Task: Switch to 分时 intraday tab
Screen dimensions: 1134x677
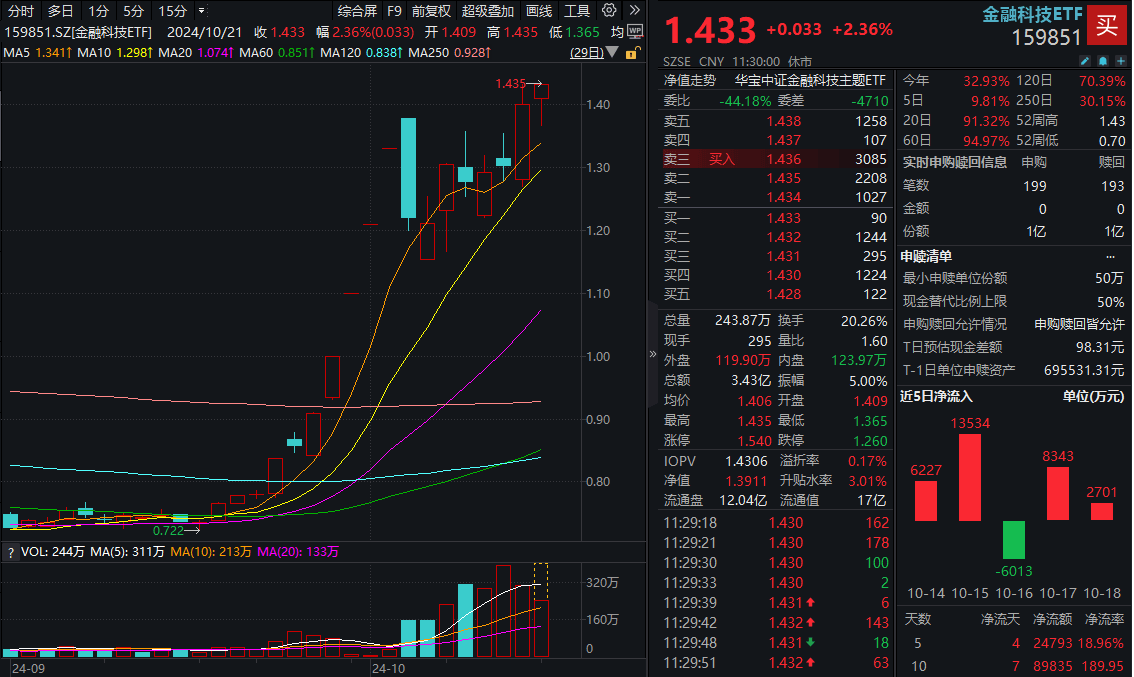Action: click(x=21, y=11)
